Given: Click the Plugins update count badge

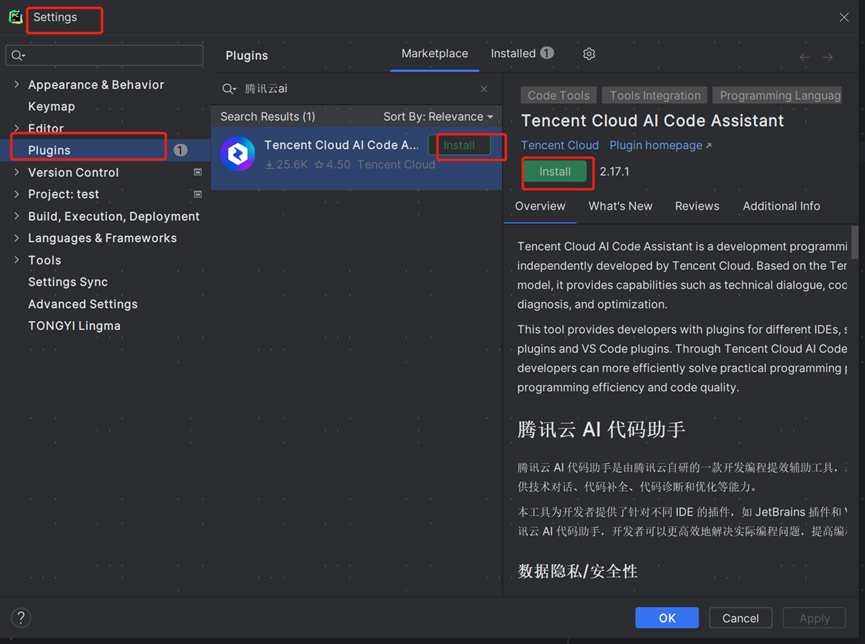Looking at the screenshot, I should pos(180,150).
